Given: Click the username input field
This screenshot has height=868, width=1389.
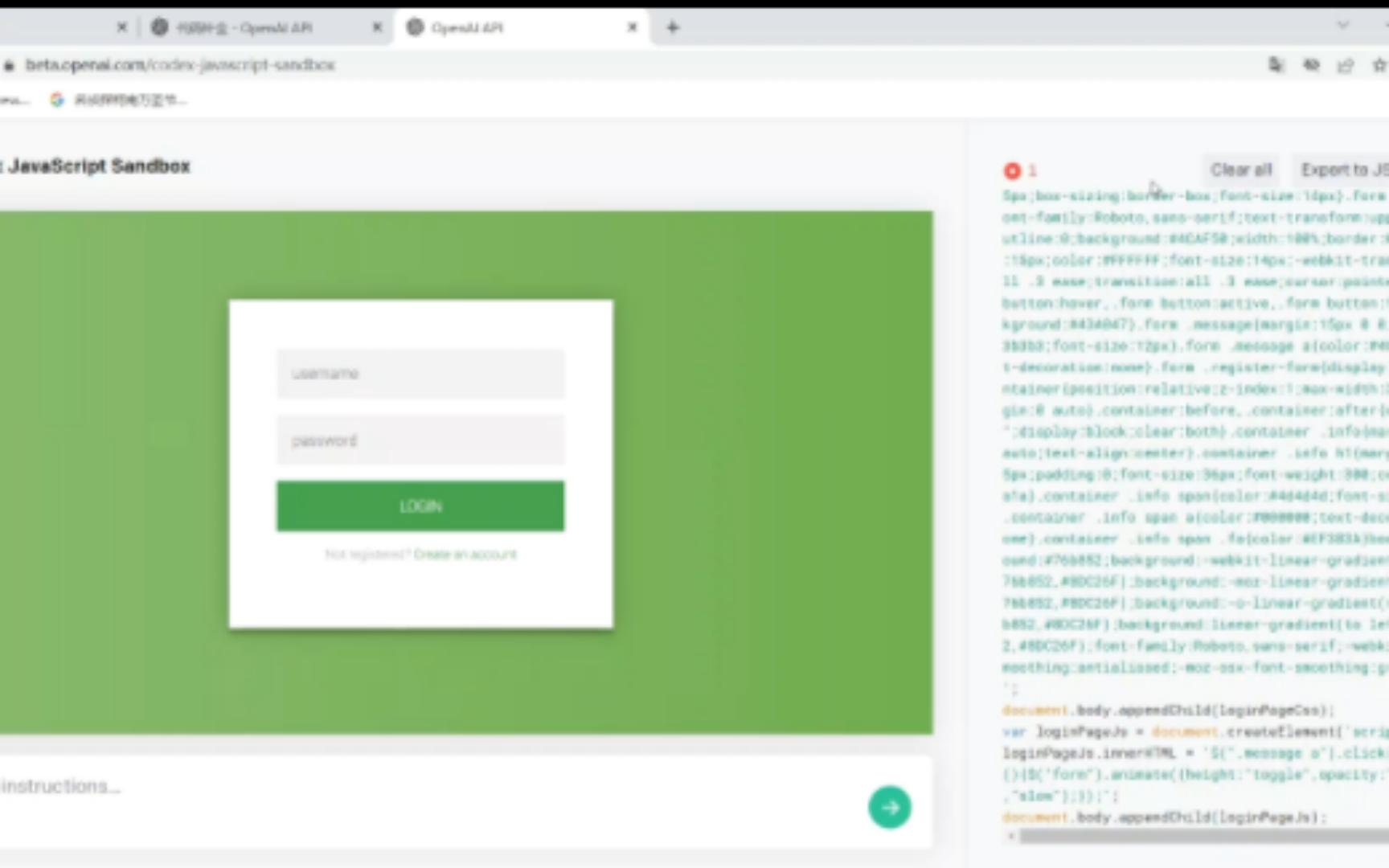Looking at the screenshot, I should 420,374.
